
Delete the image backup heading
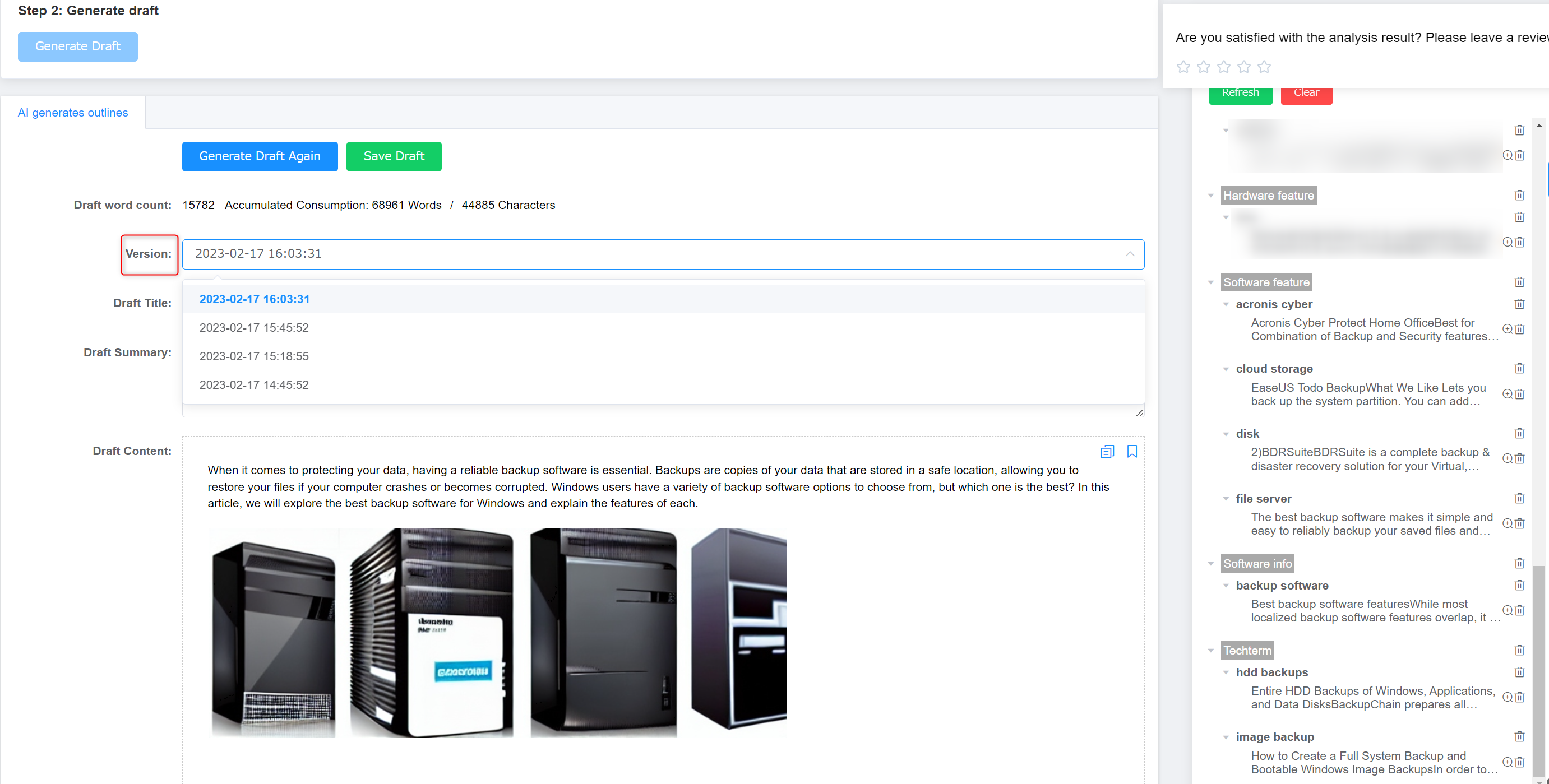[1519, 736]
